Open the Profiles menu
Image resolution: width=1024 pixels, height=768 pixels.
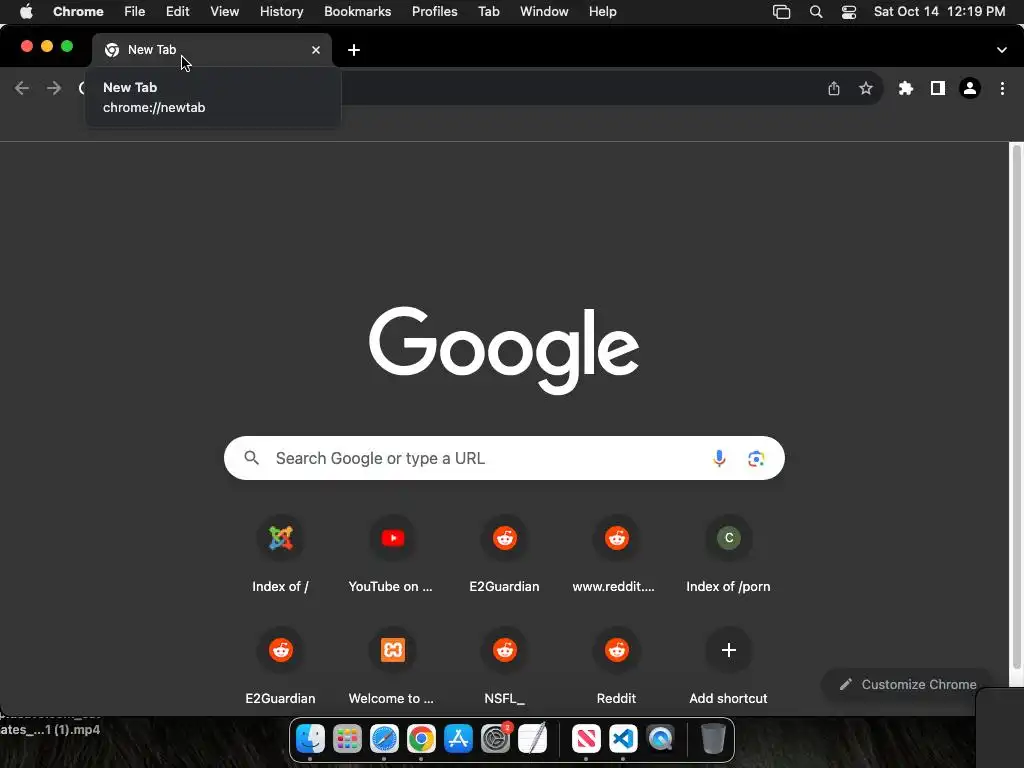[x=435, y=12]
